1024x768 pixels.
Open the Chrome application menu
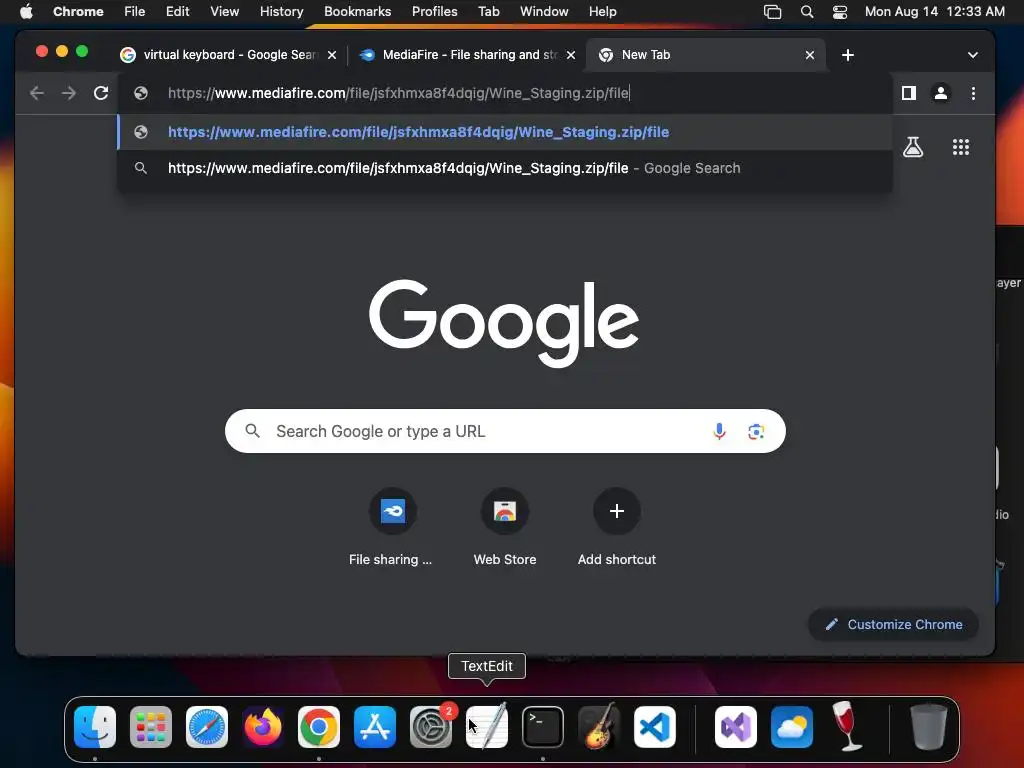click(78, 12)
